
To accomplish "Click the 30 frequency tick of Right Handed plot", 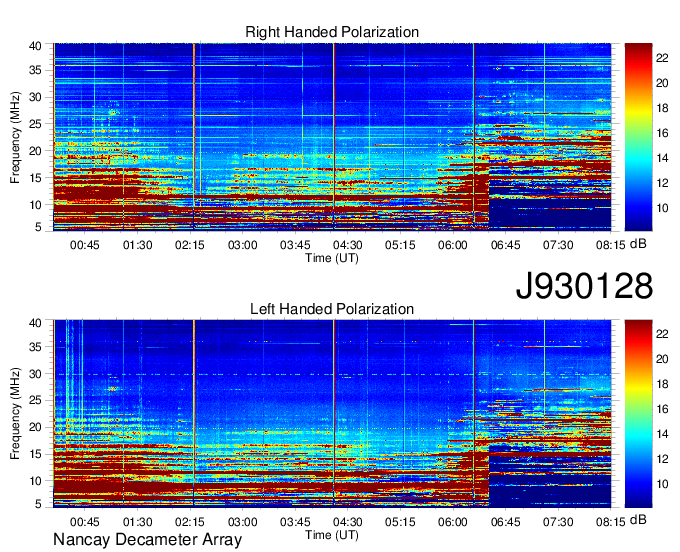I will [x=35, y=97].
